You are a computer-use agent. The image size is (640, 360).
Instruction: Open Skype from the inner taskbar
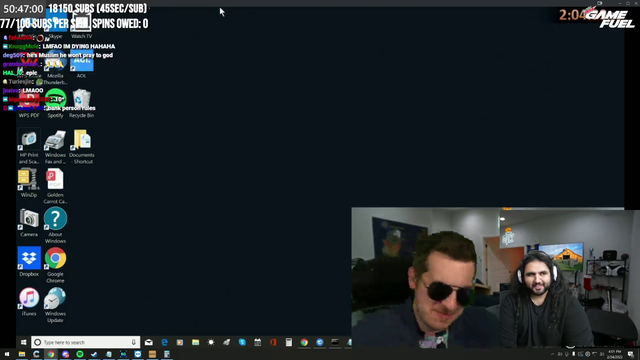(242, 342)
